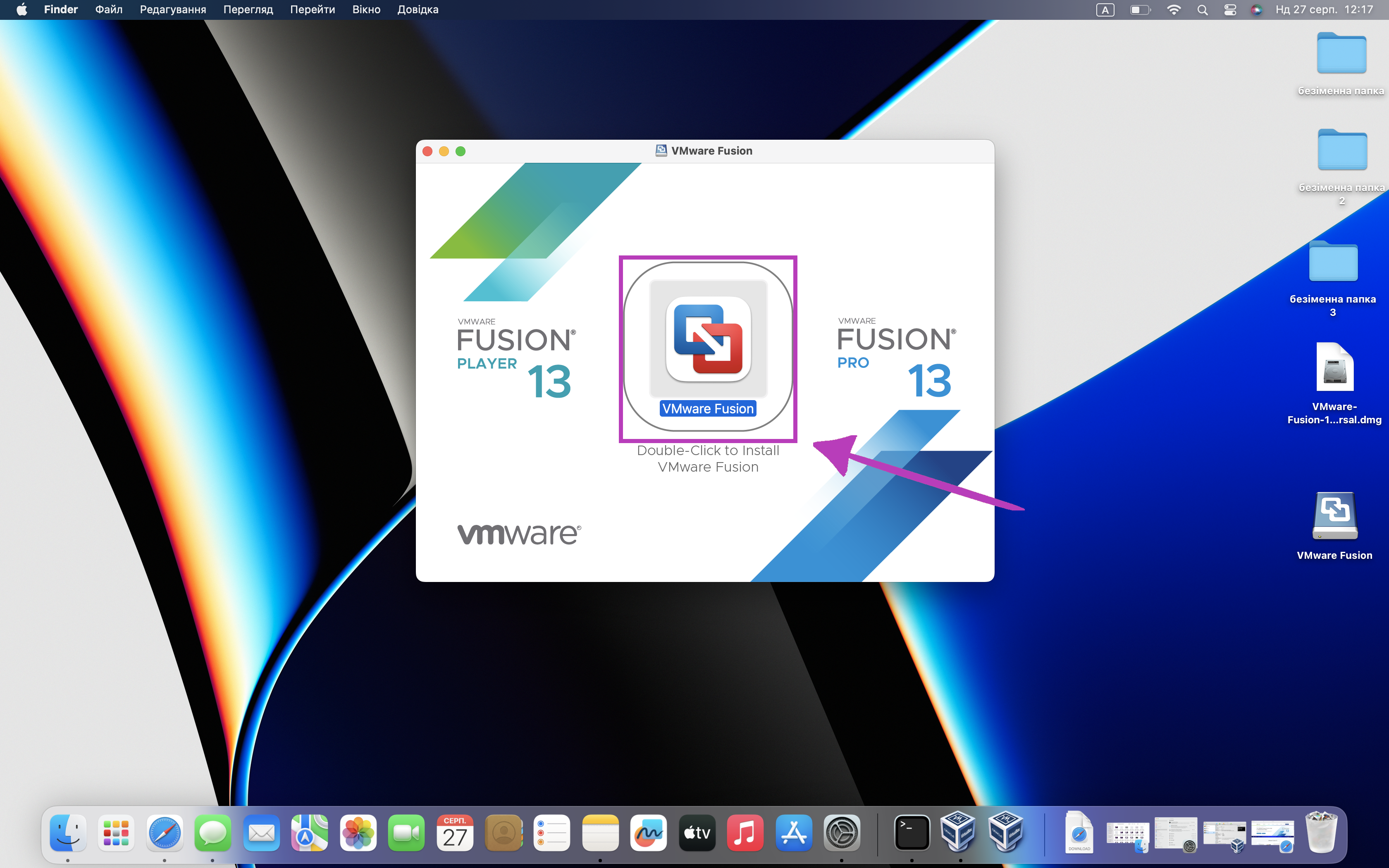
Task: Open the VirtualBox icon beside the Dock divider
Action: [1006, 832]
